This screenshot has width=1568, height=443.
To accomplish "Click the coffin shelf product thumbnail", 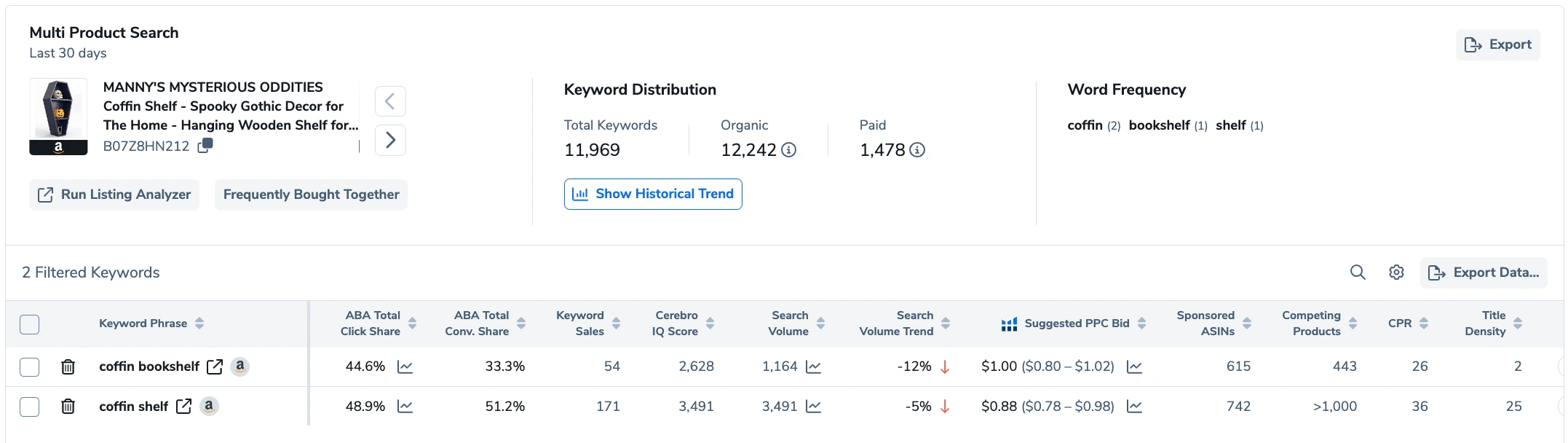I will coord(58,117).
